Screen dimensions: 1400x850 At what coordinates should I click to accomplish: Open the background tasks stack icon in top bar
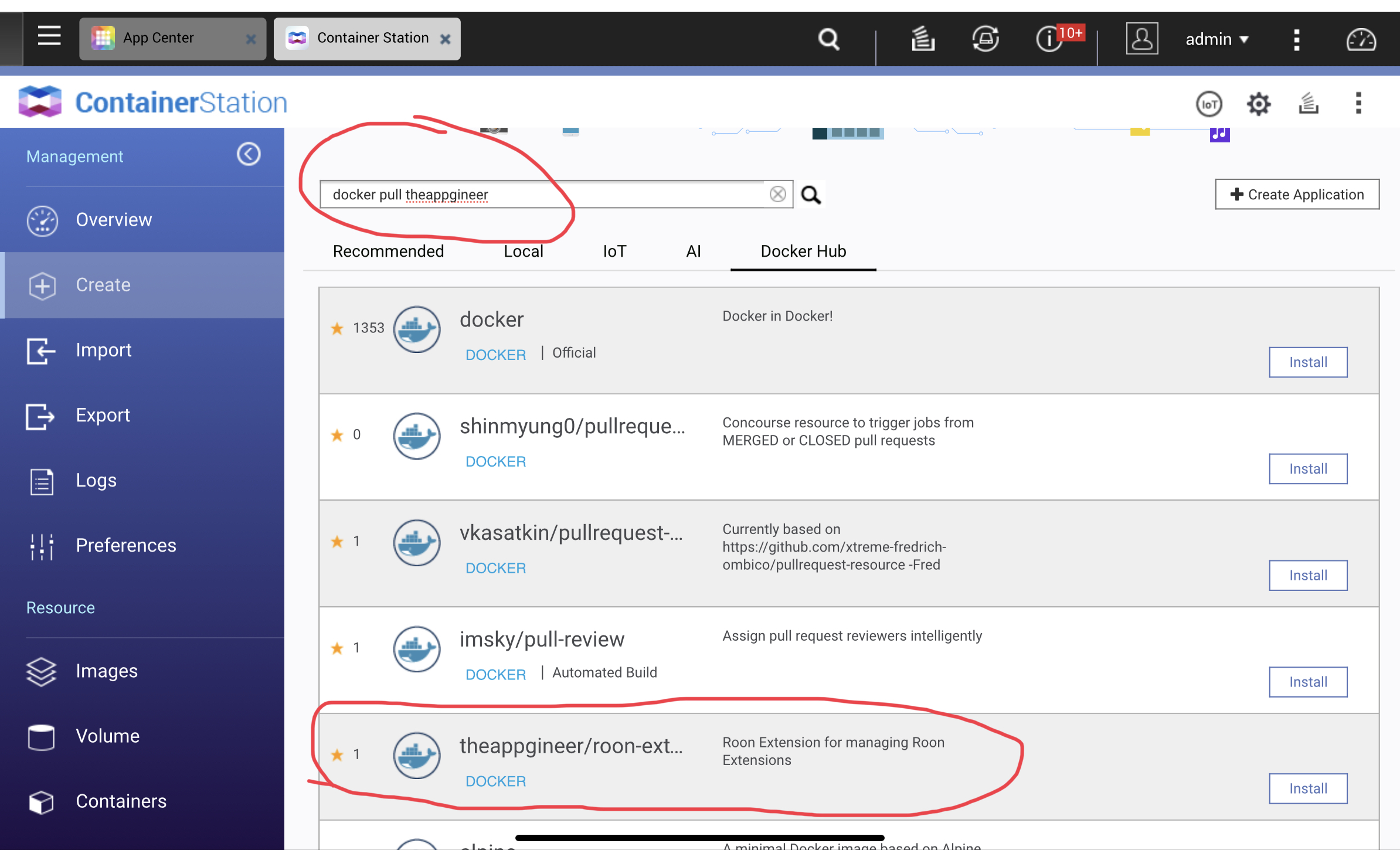pyautogui.click(x=923, y=39)
